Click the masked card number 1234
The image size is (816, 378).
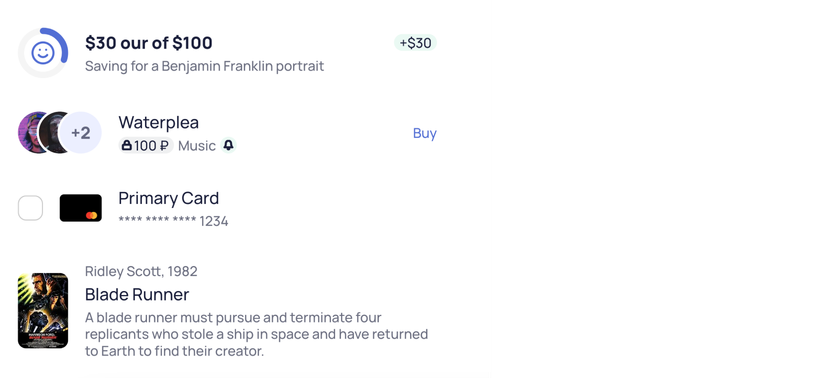(x=173, y=221)
